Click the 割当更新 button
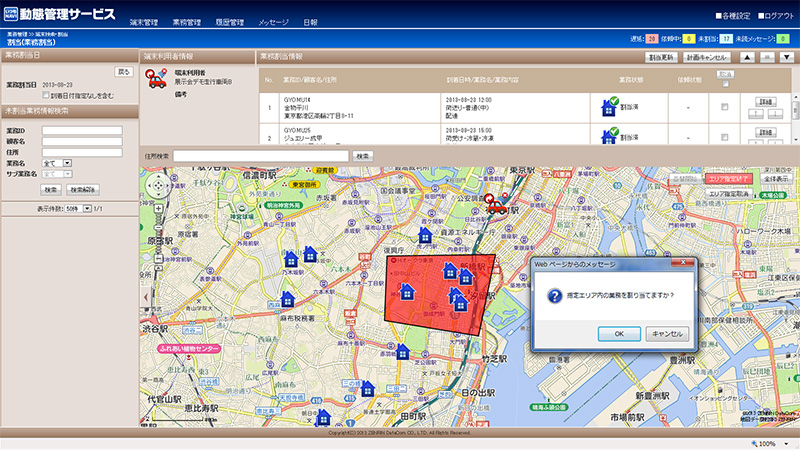 (661, 58)
